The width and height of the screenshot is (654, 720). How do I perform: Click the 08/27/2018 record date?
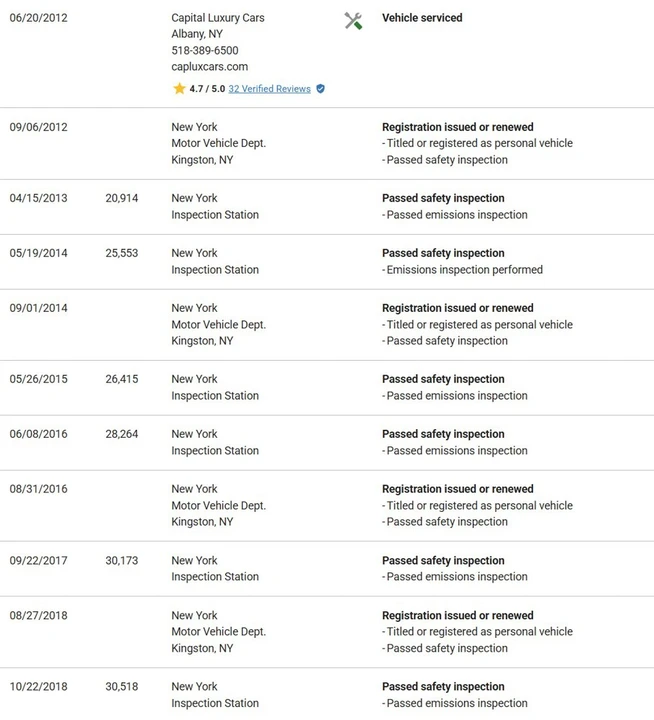(39, 615)
